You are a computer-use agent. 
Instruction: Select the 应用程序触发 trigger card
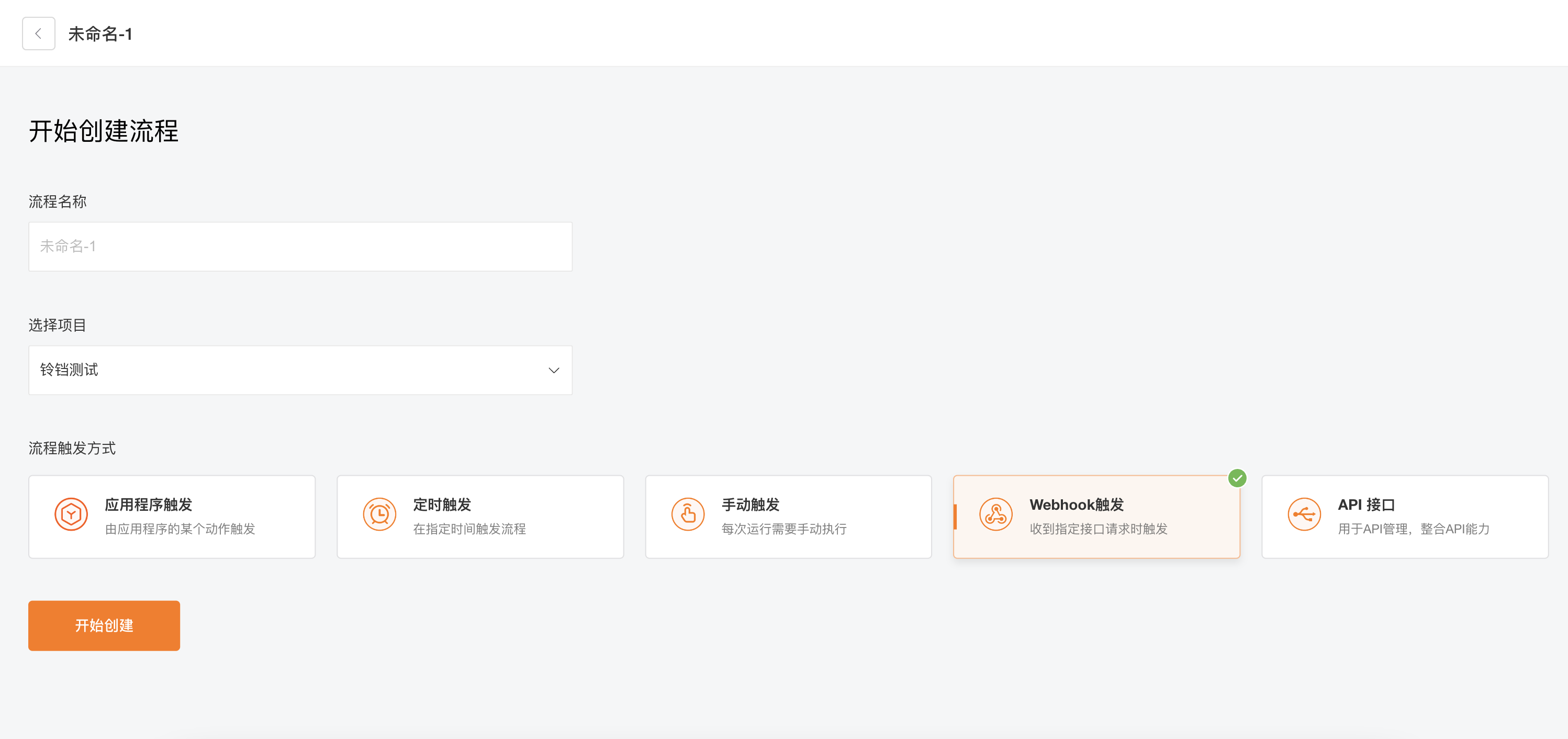pyautogui.click(x=172, y=517)
